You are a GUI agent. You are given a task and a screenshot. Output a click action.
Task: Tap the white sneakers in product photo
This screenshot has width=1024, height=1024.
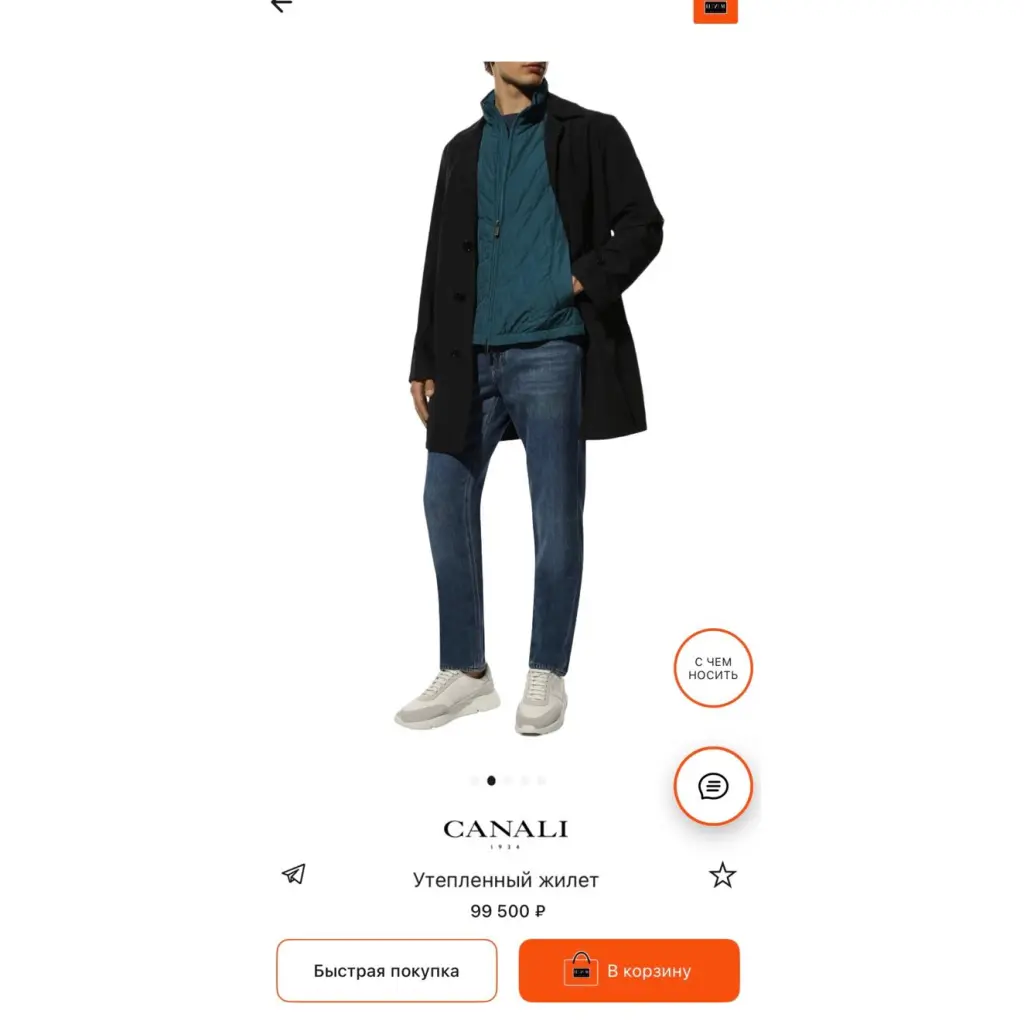482,699
